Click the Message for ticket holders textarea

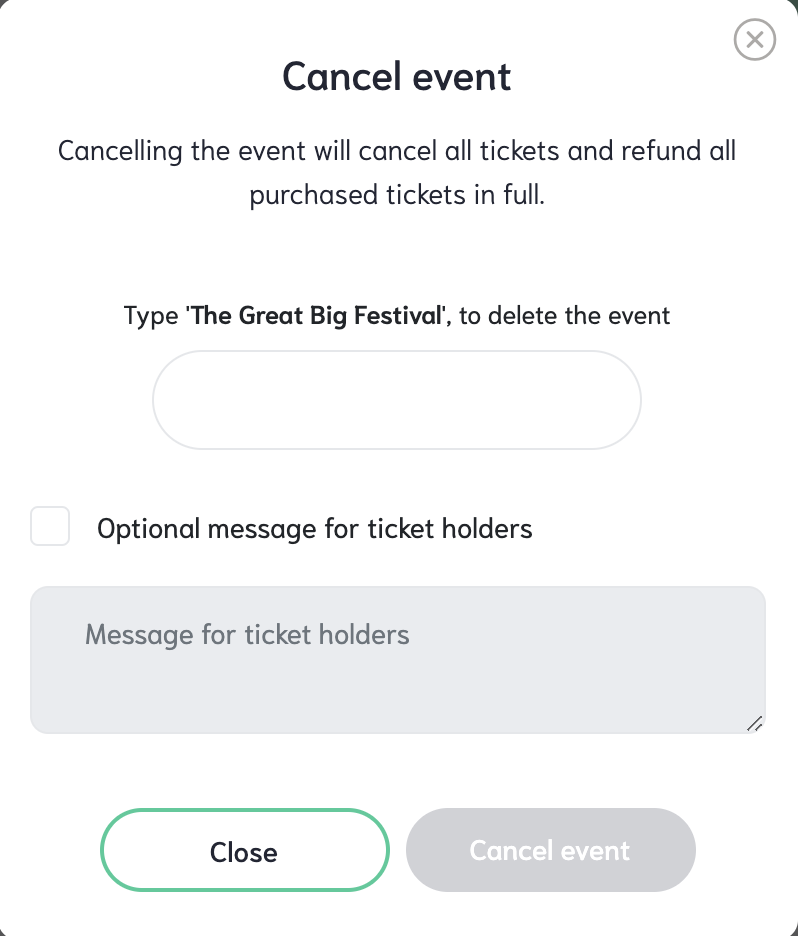pos(398,660)
